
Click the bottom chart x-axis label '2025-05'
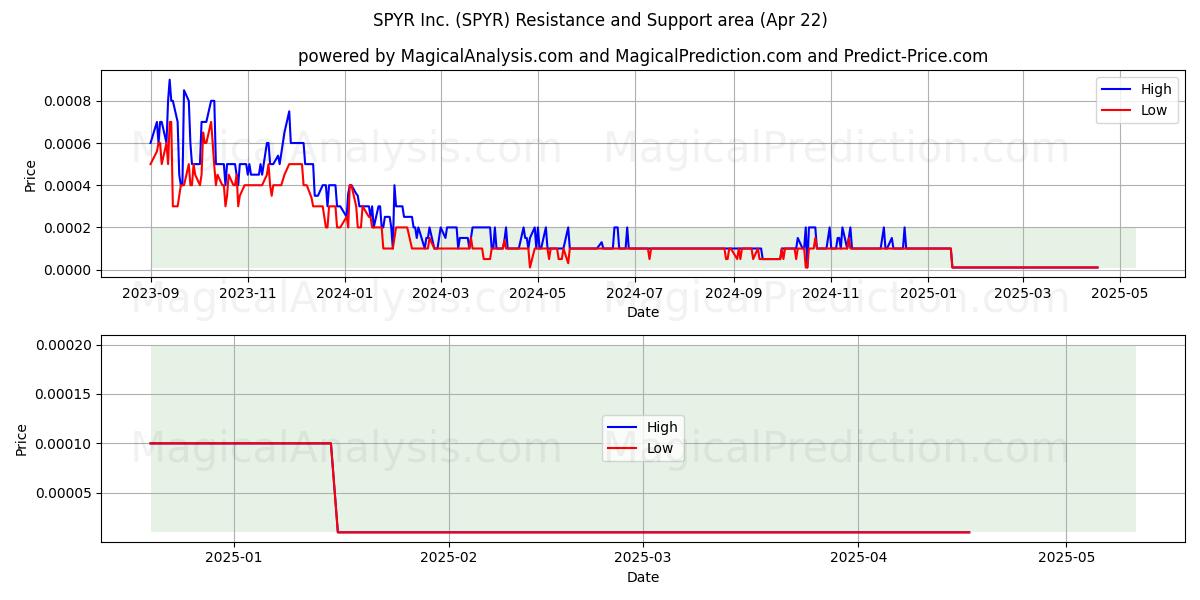(x=1066, y=558)
